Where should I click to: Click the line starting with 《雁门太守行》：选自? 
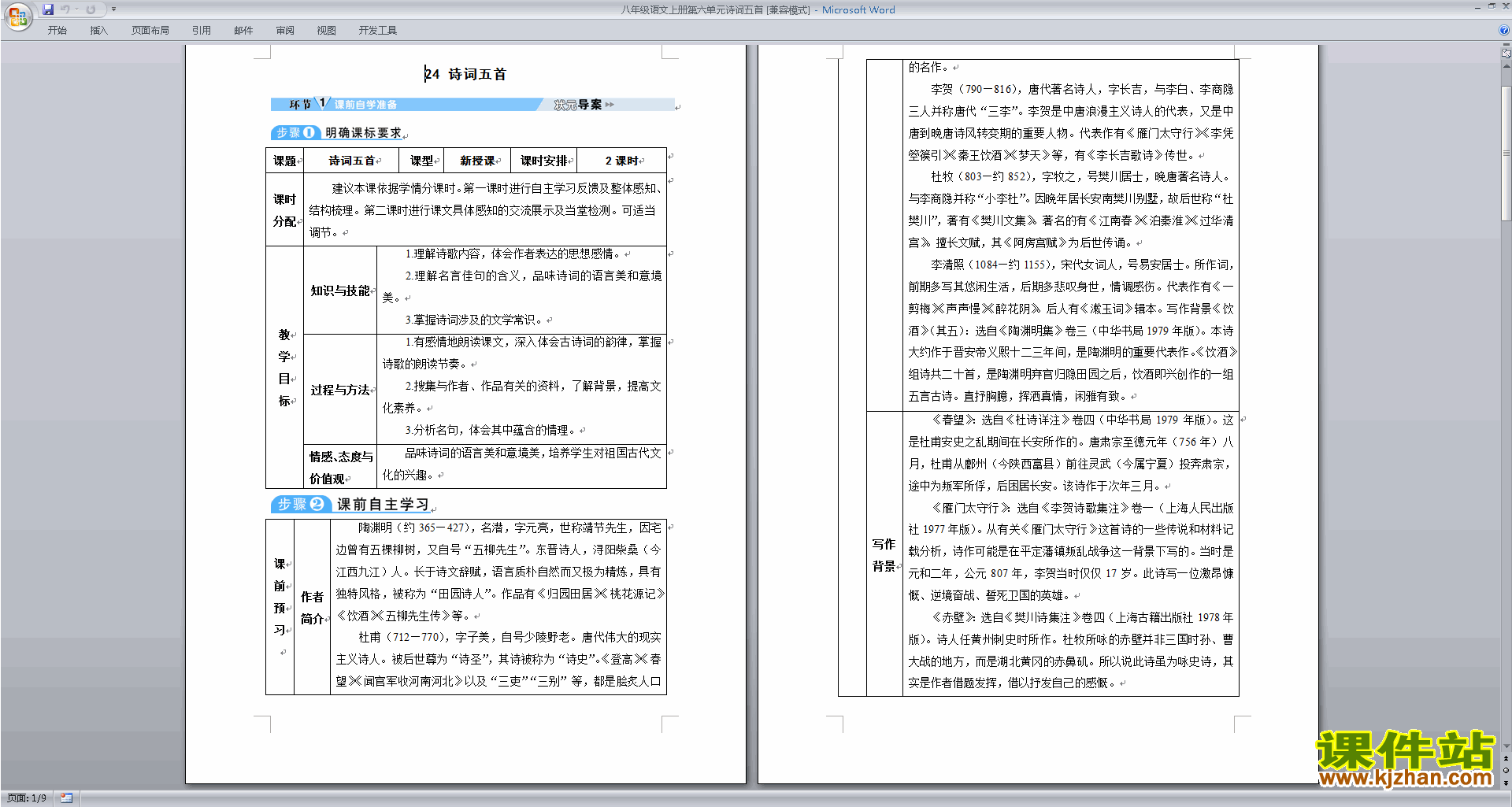1083,508
